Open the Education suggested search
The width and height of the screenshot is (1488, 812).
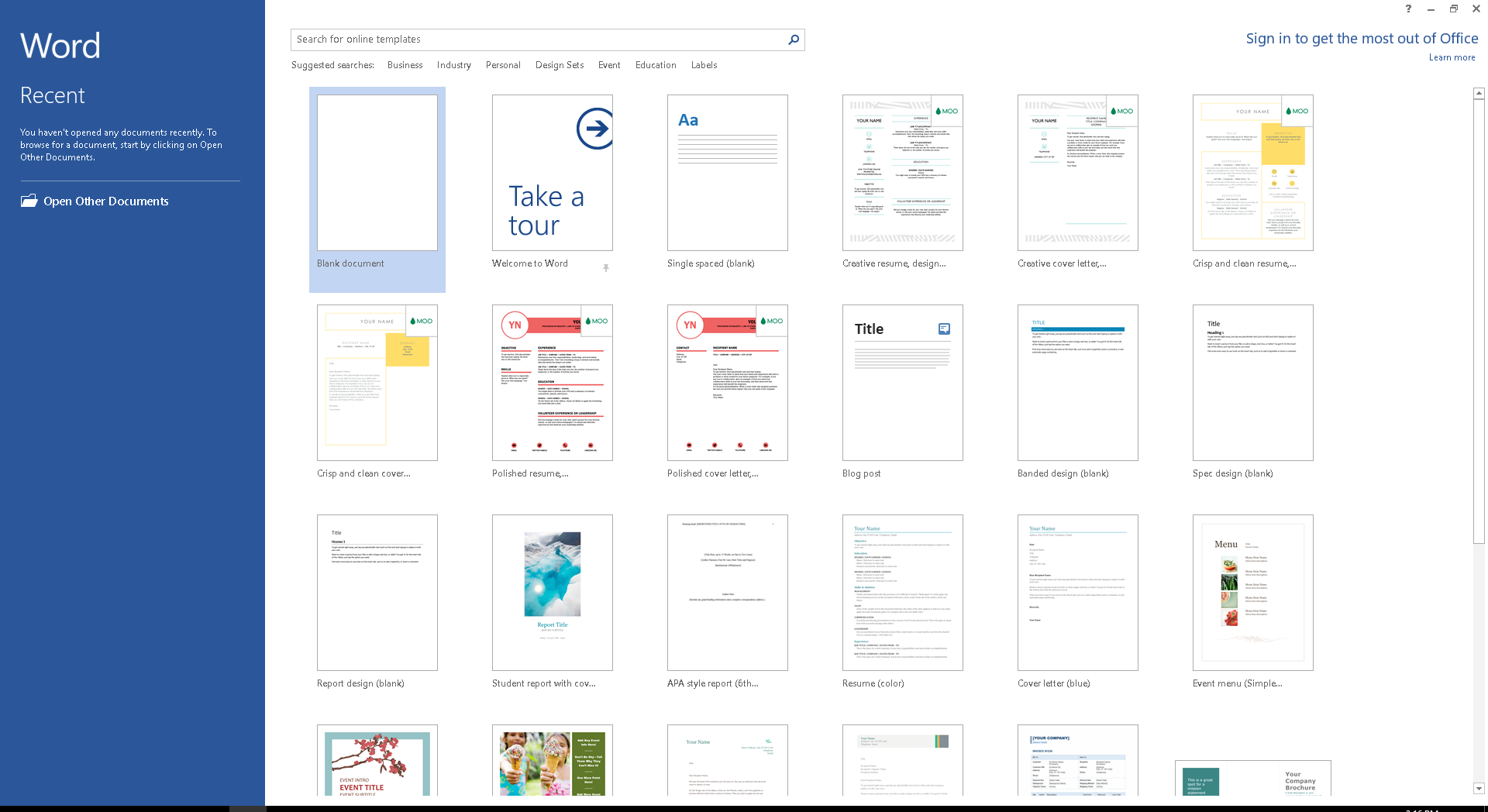[x=655, y=65]
